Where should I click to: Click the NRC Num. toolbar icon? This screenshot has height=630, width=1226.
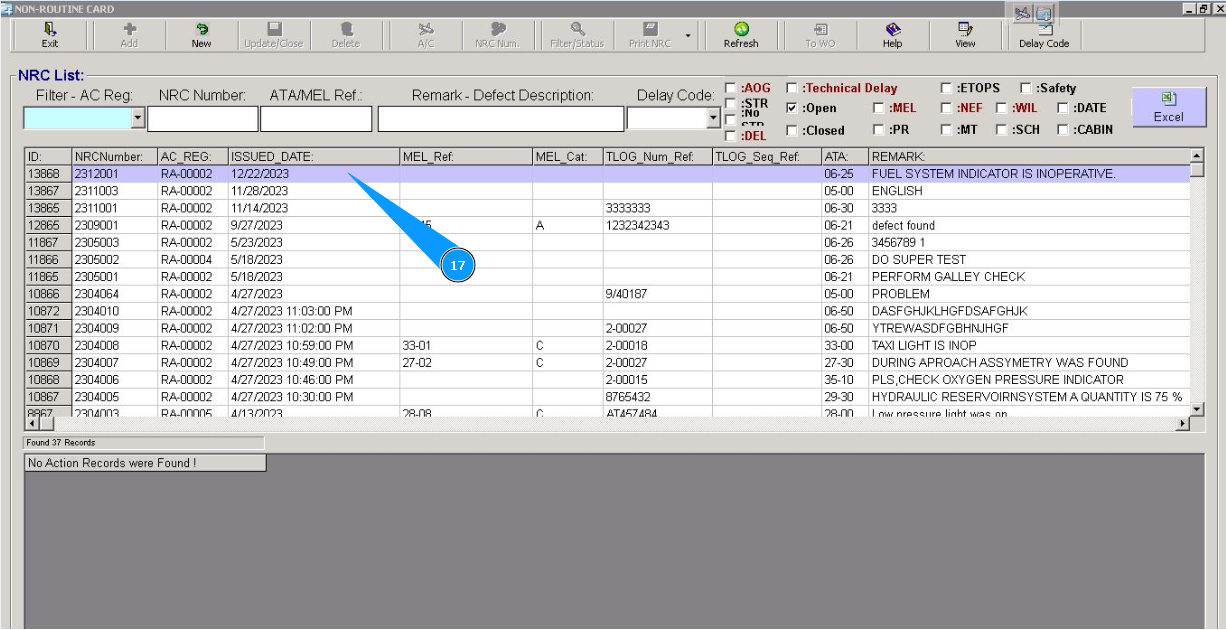point(497,35)
